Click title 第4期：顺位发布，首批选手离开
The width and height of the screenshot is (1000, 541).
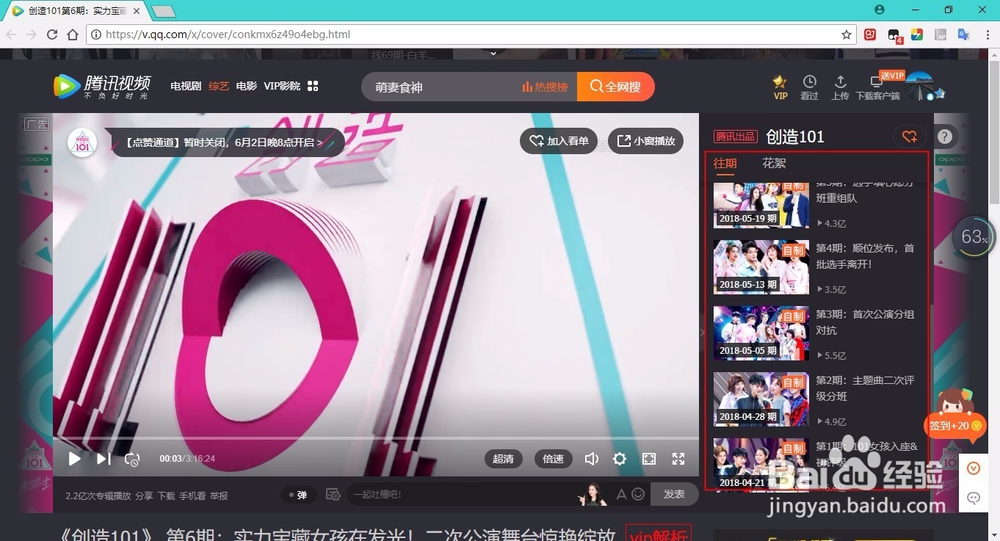[x=865, y=256]
